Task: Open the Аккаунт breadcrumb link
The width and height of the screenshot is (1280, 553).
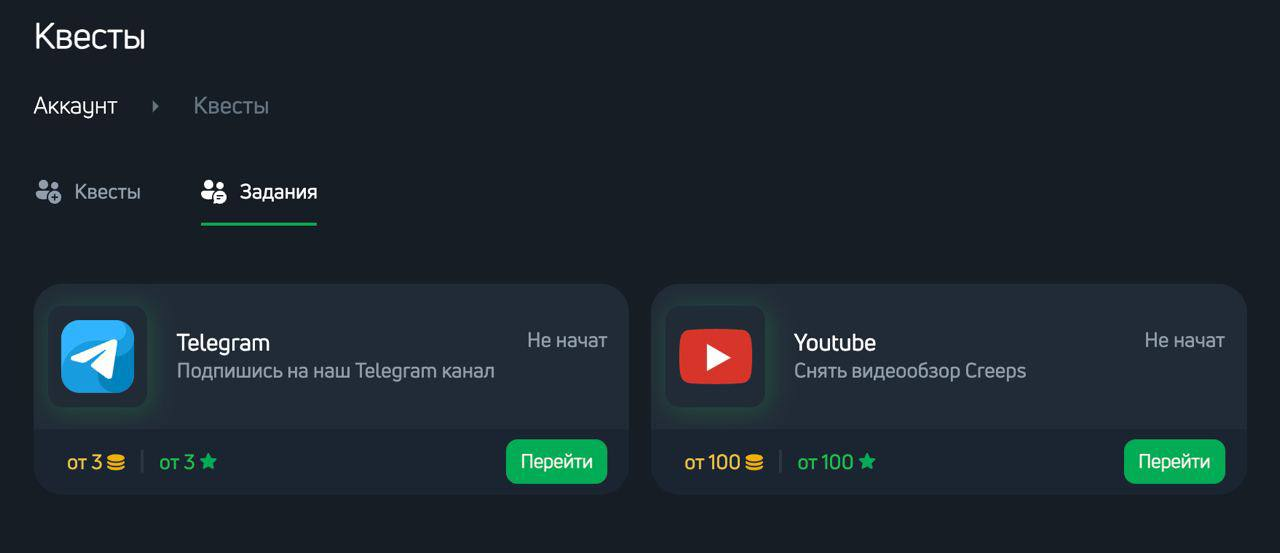Action: coord(75,106)
